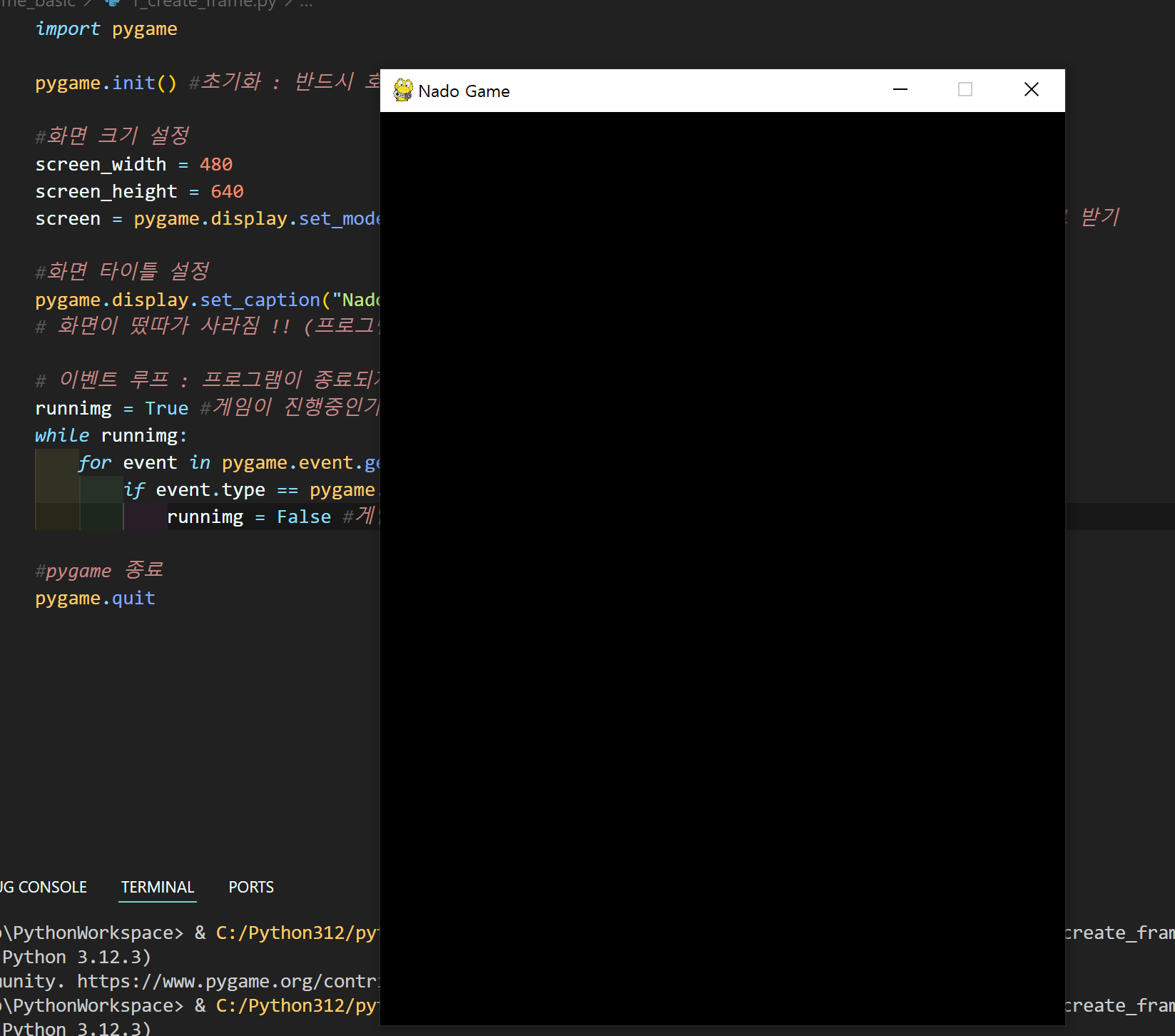Switch to the TERMINAL panel tab

[x=157, y=887]
